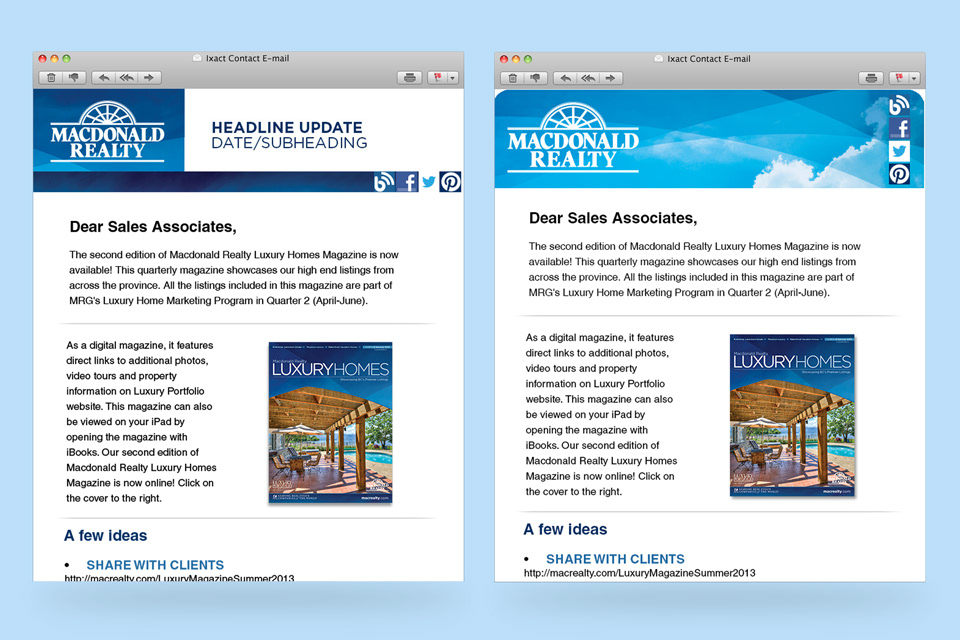
Task: Click the forward arrow in right window
Action: pos(610,78)
